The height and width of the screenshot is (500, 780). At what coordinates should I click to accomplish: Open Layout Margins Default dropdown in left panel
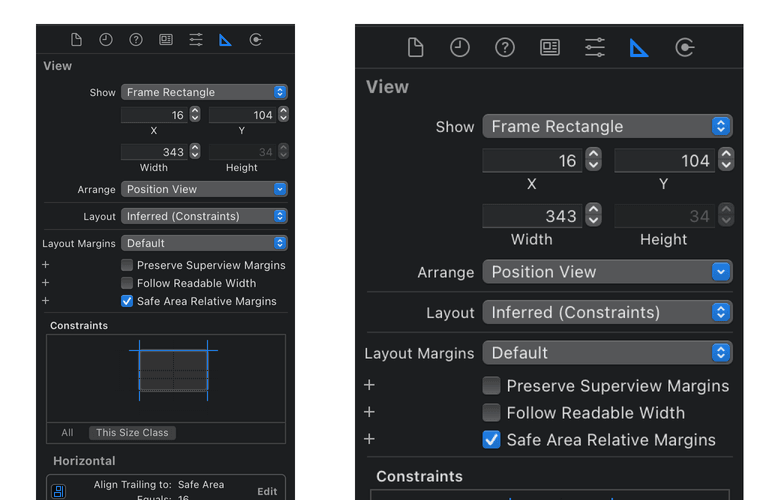pos(204,243)
